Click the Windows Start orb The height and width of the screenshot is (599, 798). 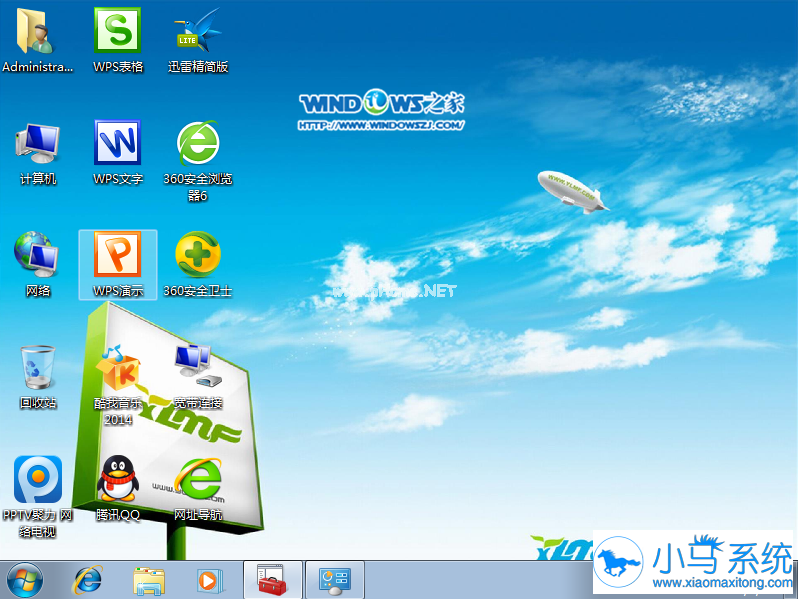(24, 580)
